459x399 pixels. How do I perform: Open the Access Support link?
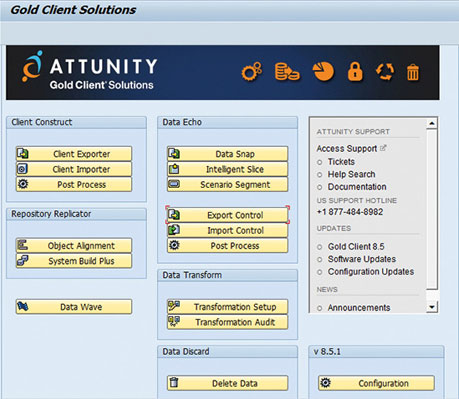[347, 148]
